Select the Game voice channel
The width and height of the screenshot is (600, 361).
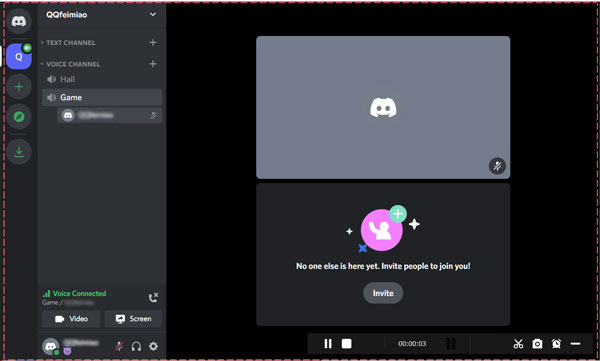click(x=102, y=98)
